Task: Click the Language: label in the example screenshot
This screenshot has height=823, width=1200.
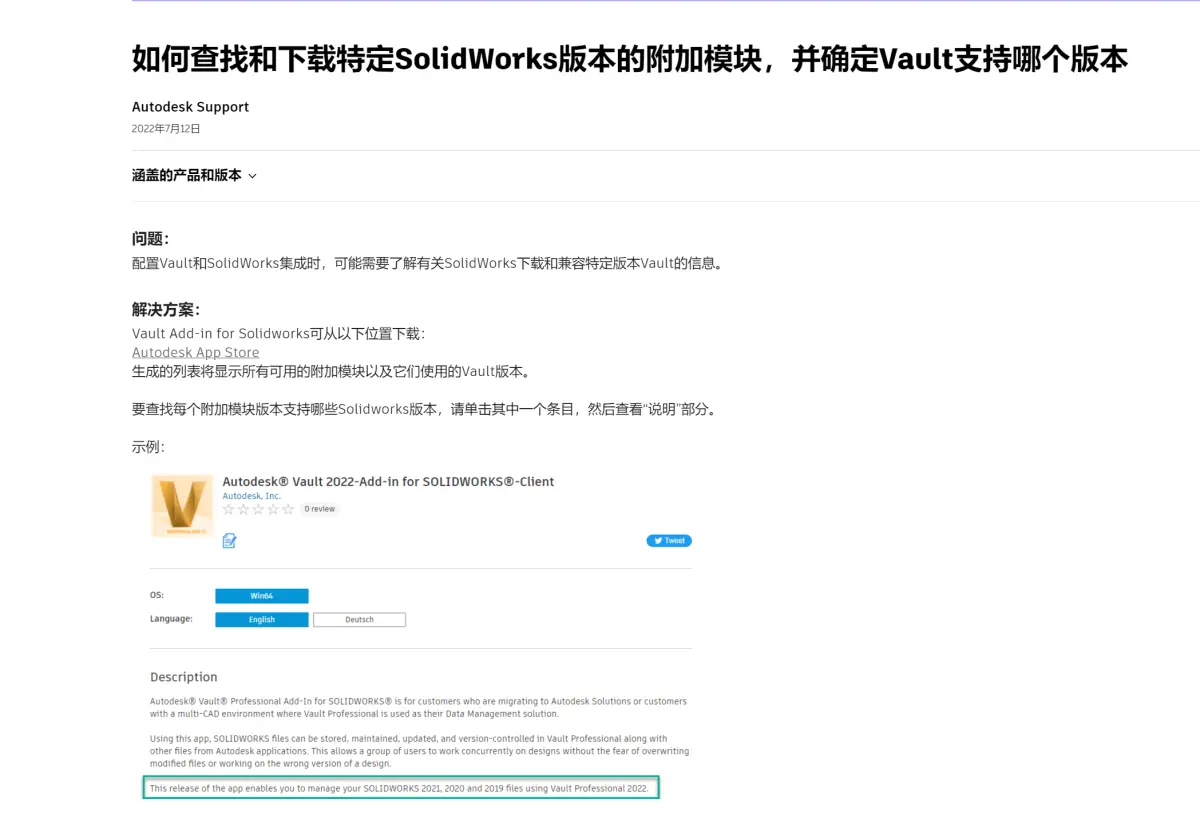Action: pos(171,619)
